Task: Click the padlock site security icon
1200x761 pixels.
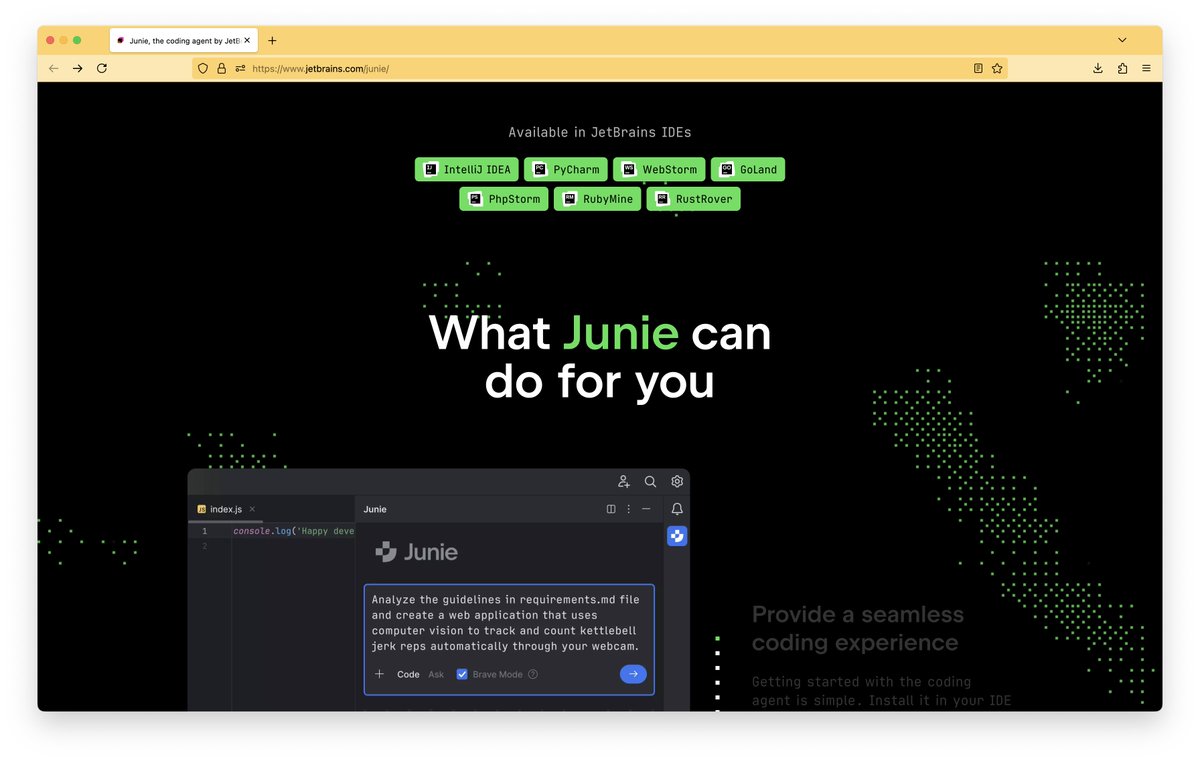Action: 221,69
